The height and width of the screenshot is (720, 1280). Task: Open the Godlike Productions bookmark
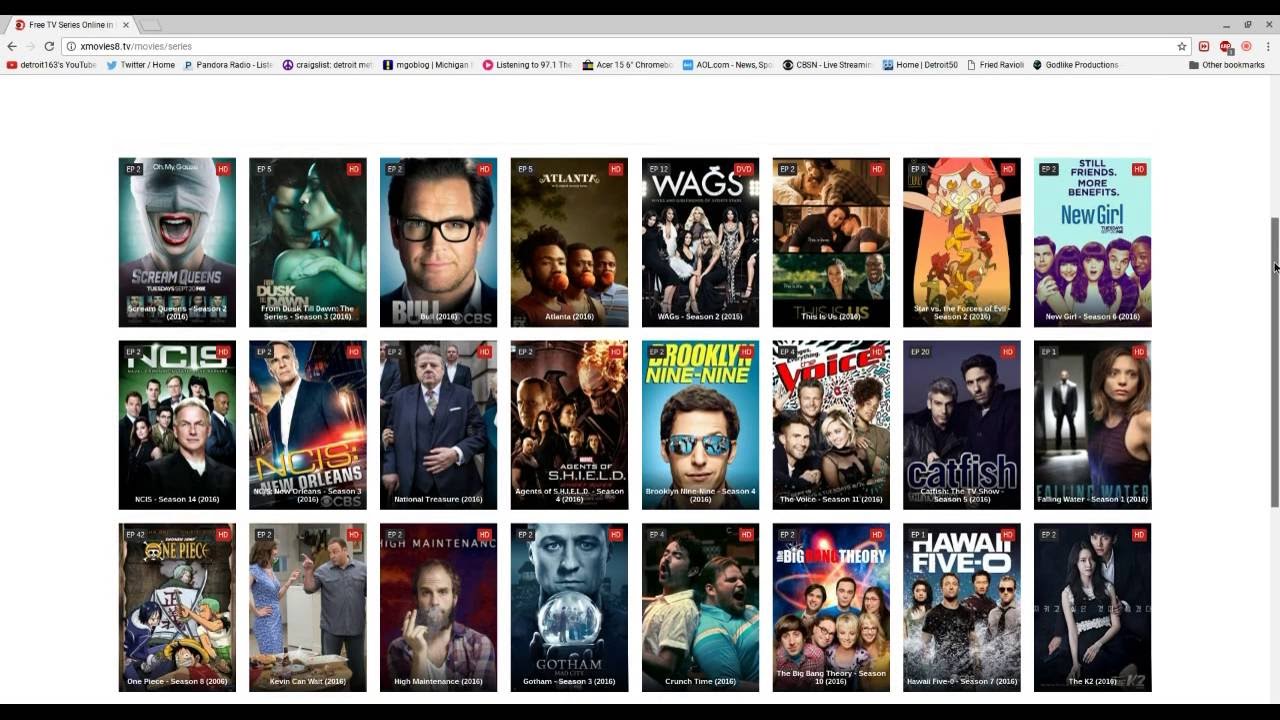click(1075, 65)
